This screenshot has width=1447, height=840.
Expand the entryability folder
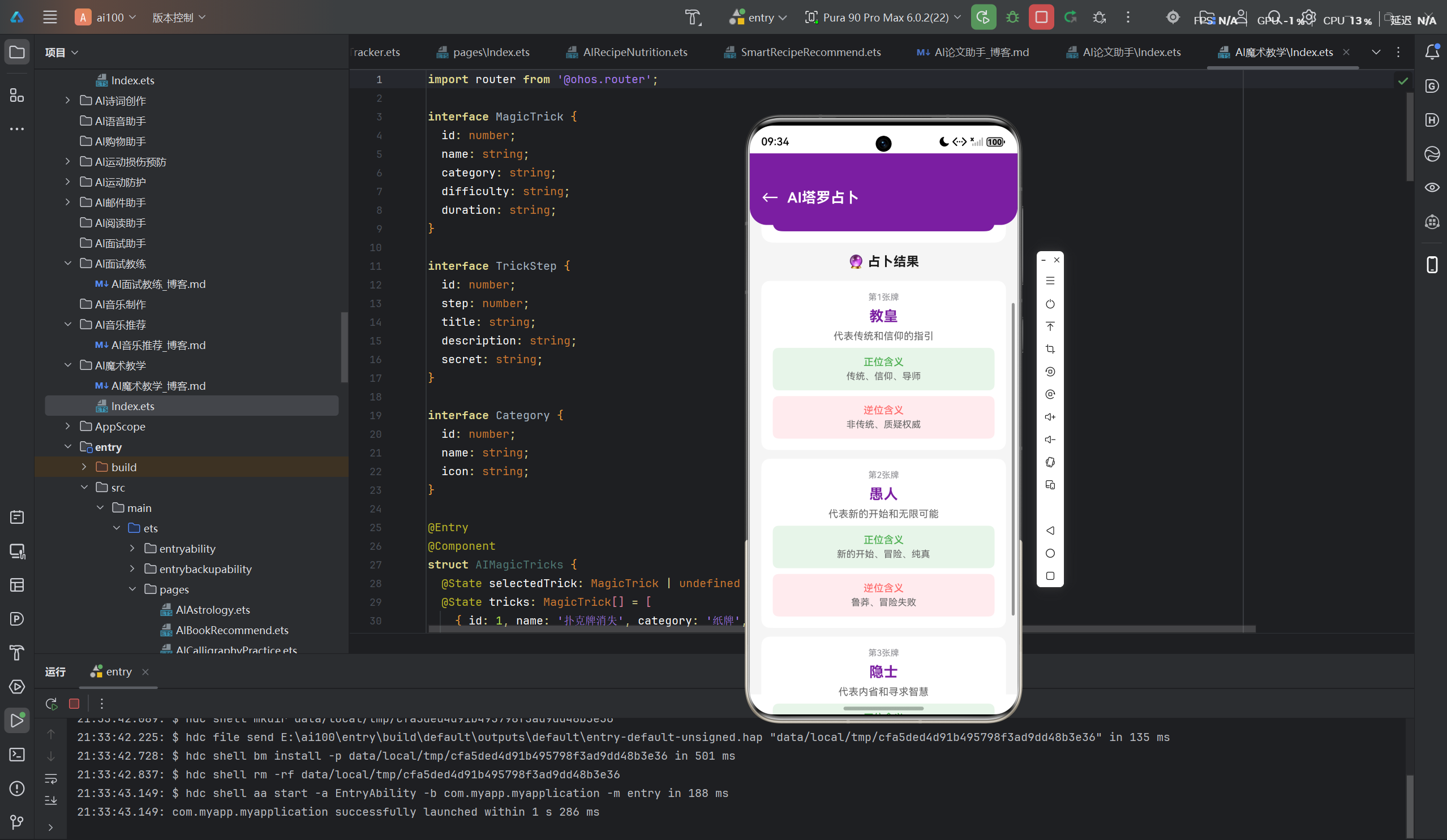pyautogui.click(x=132, y=549)
